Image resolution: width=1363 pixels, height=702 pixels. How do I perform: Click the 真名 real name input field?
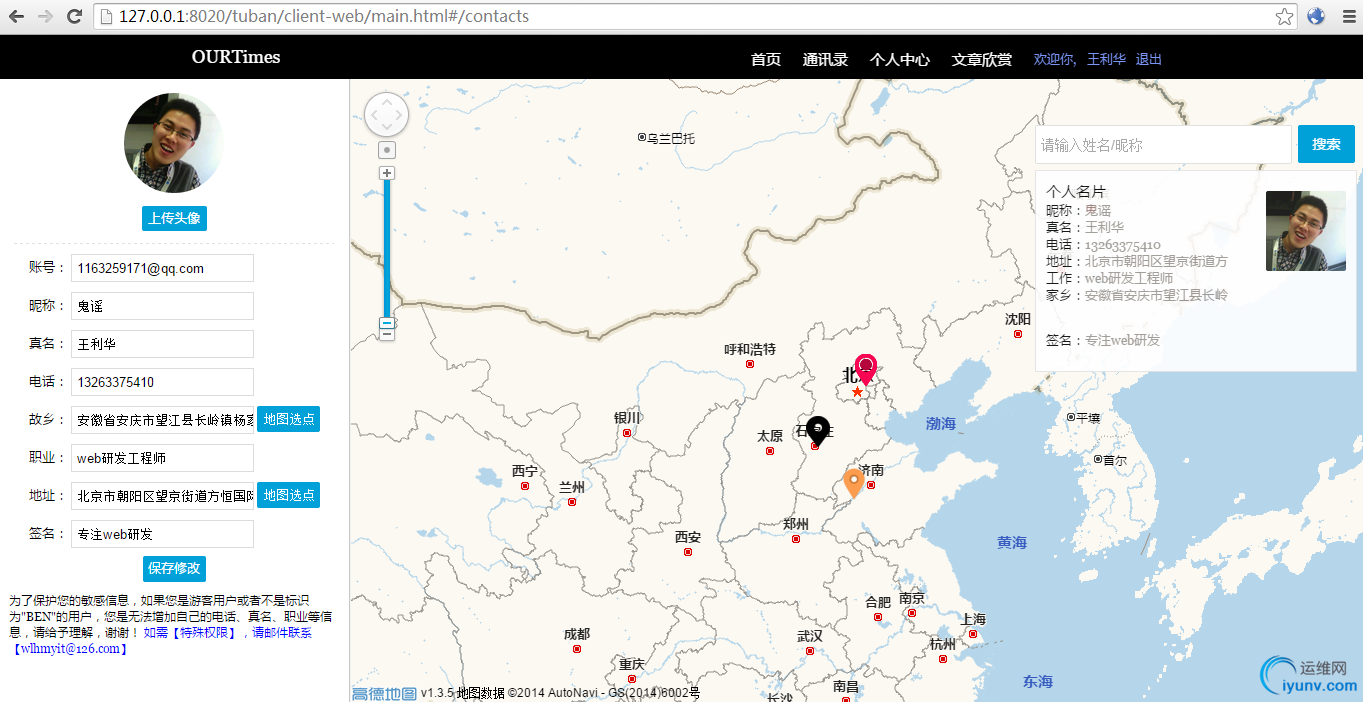pyautogui.click(x=162, y=344)
